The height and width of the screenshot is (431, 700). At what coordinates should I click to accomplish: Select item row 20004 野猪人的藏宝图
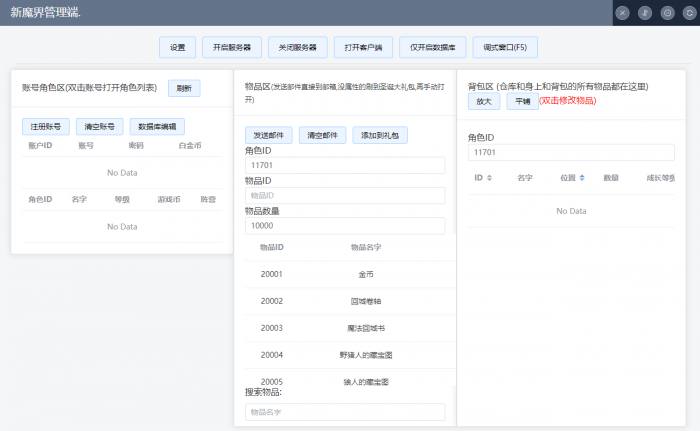click(x=350, y=355)
